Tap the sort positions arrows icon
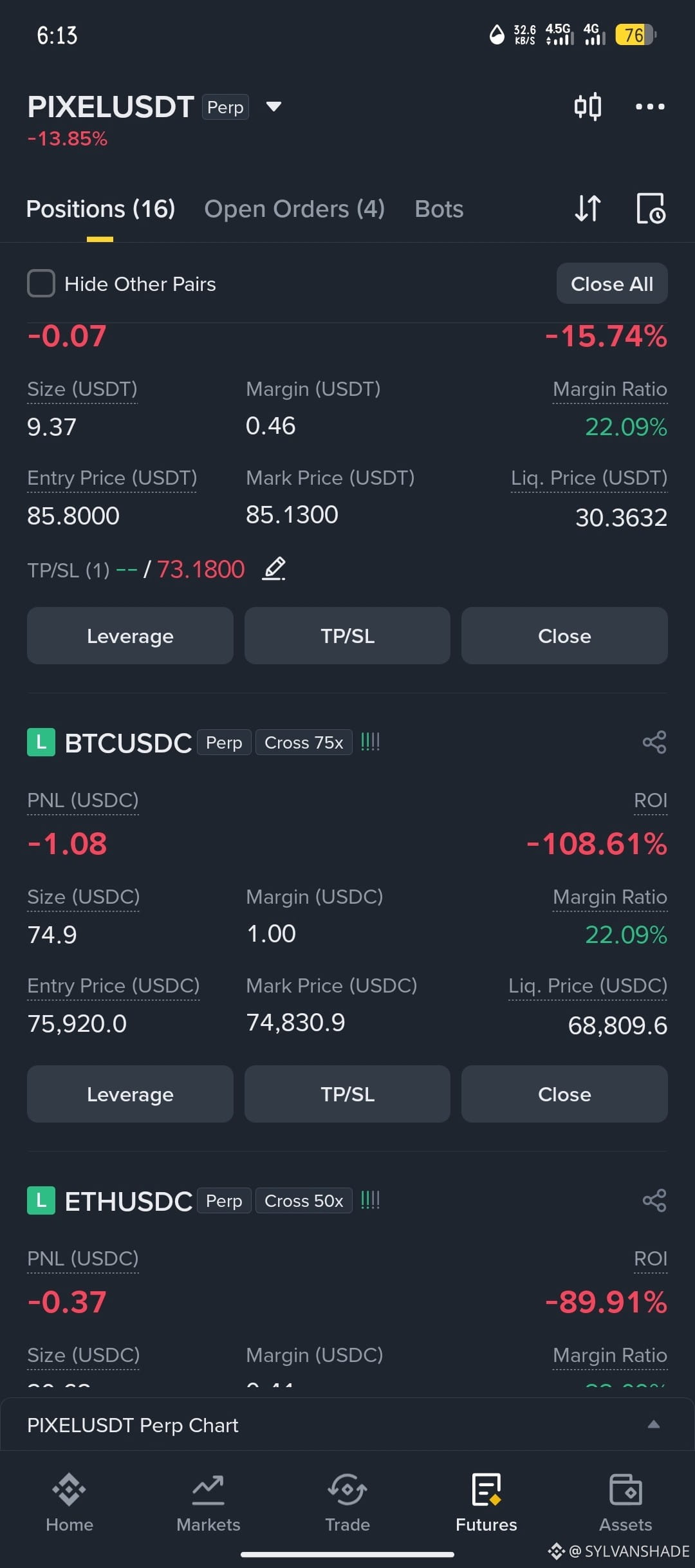695x1568 pixels. tap(588, 209)
